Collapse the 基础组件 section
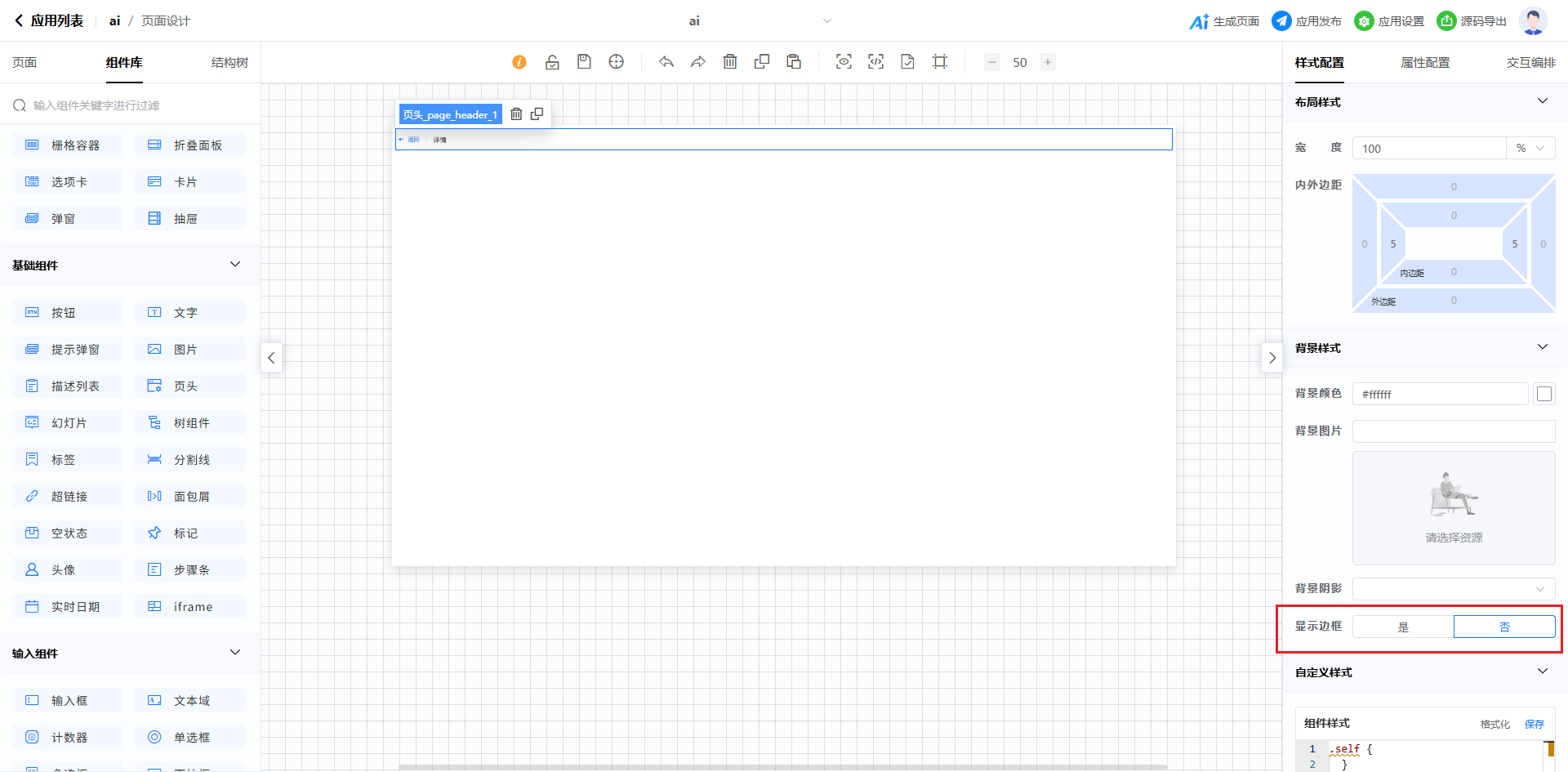The height and width of the screenshot is (772, 1568). tap(235, 265)
